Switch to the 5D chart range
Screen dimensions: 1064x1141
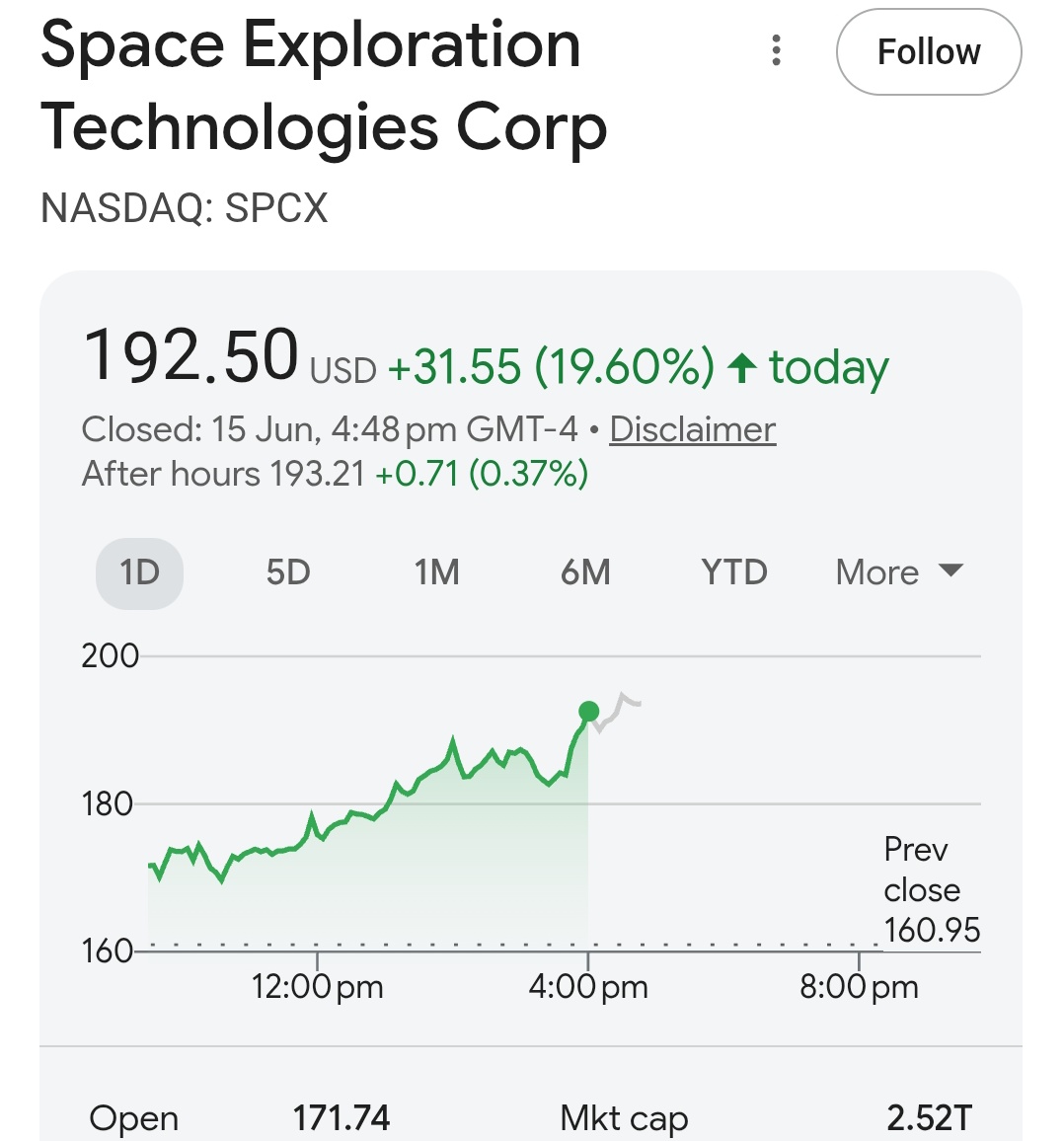288,573
